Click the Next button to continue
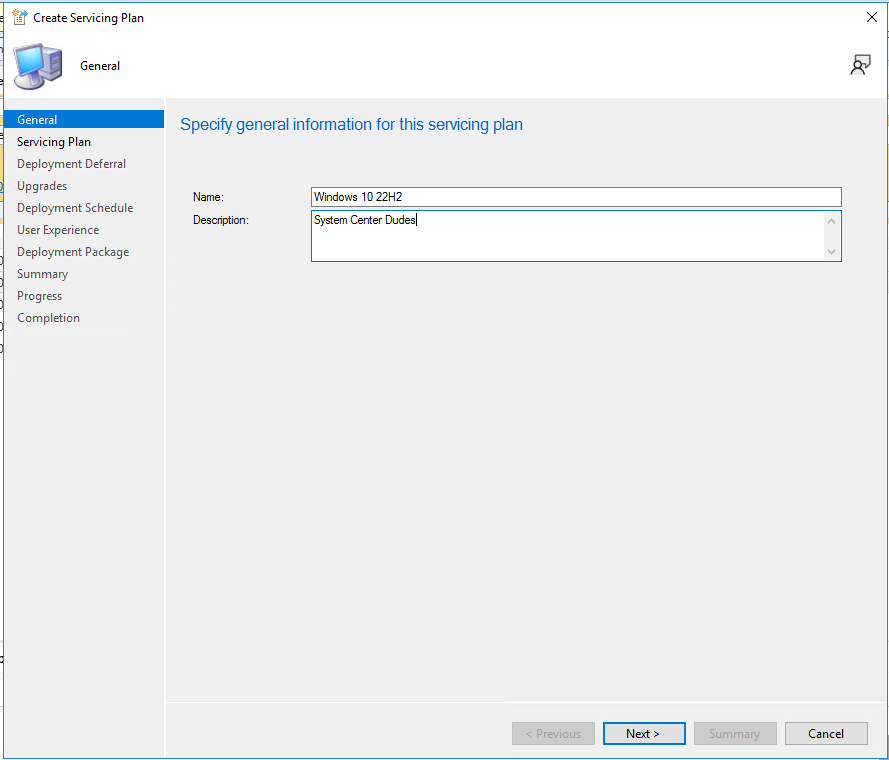 tap(643, 733)
